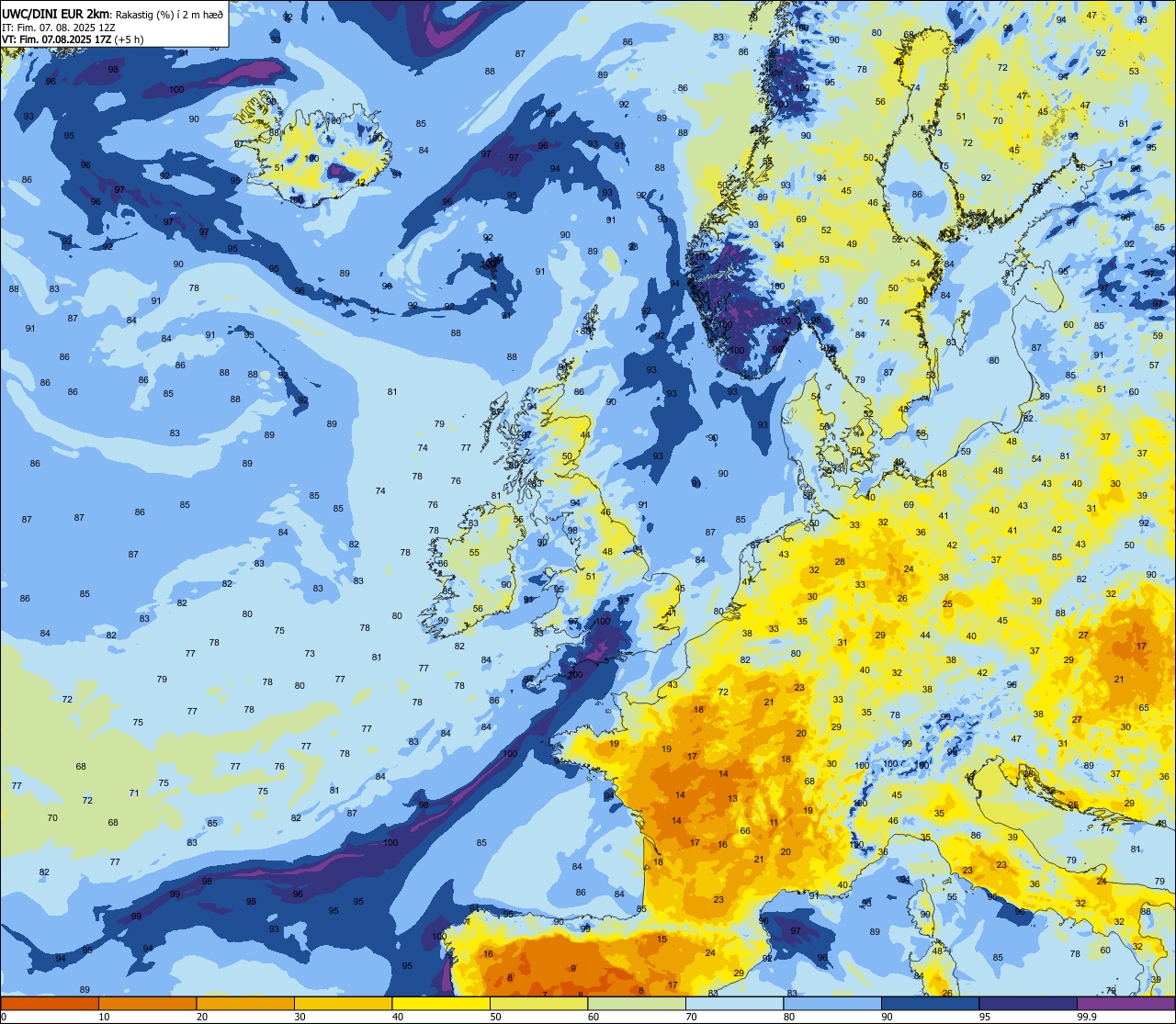Click the medium blue 80–90 legend swatch
The image size is (1176, 1024).
pyautogui.click(x=832, y=1003)
